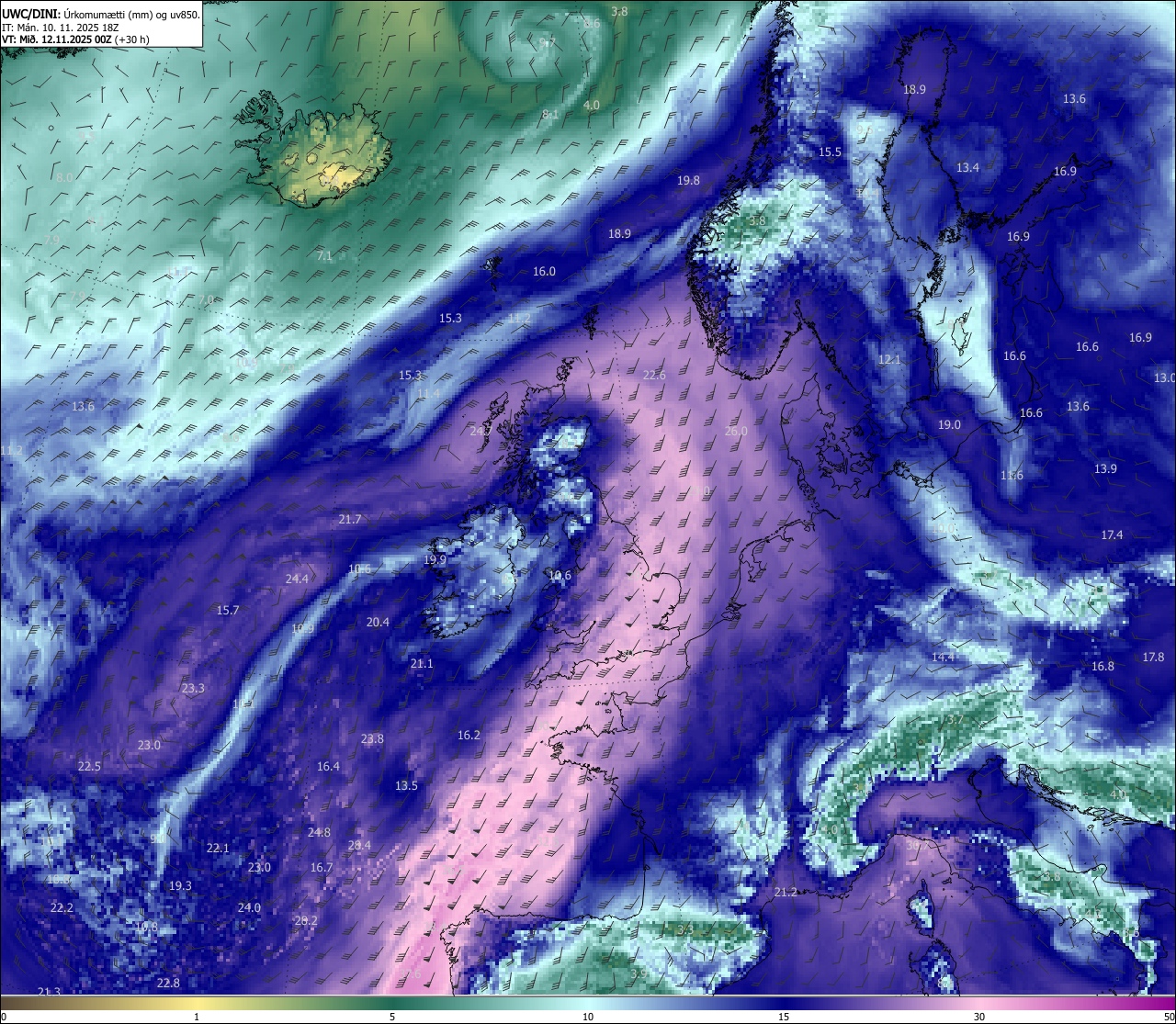The image size is (1176, 1024).
Task: Click the "UWC/DINI: Úrkomumætti (mm) og uv850." title line
Action: (101, 15)
